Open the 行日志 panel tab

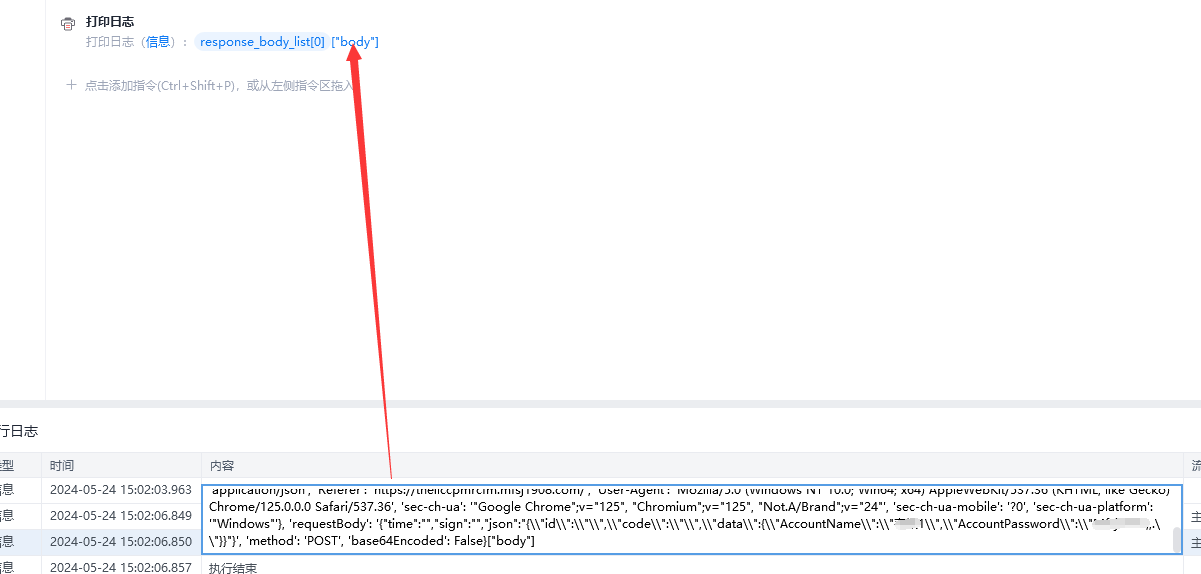[x=19, y=431]
